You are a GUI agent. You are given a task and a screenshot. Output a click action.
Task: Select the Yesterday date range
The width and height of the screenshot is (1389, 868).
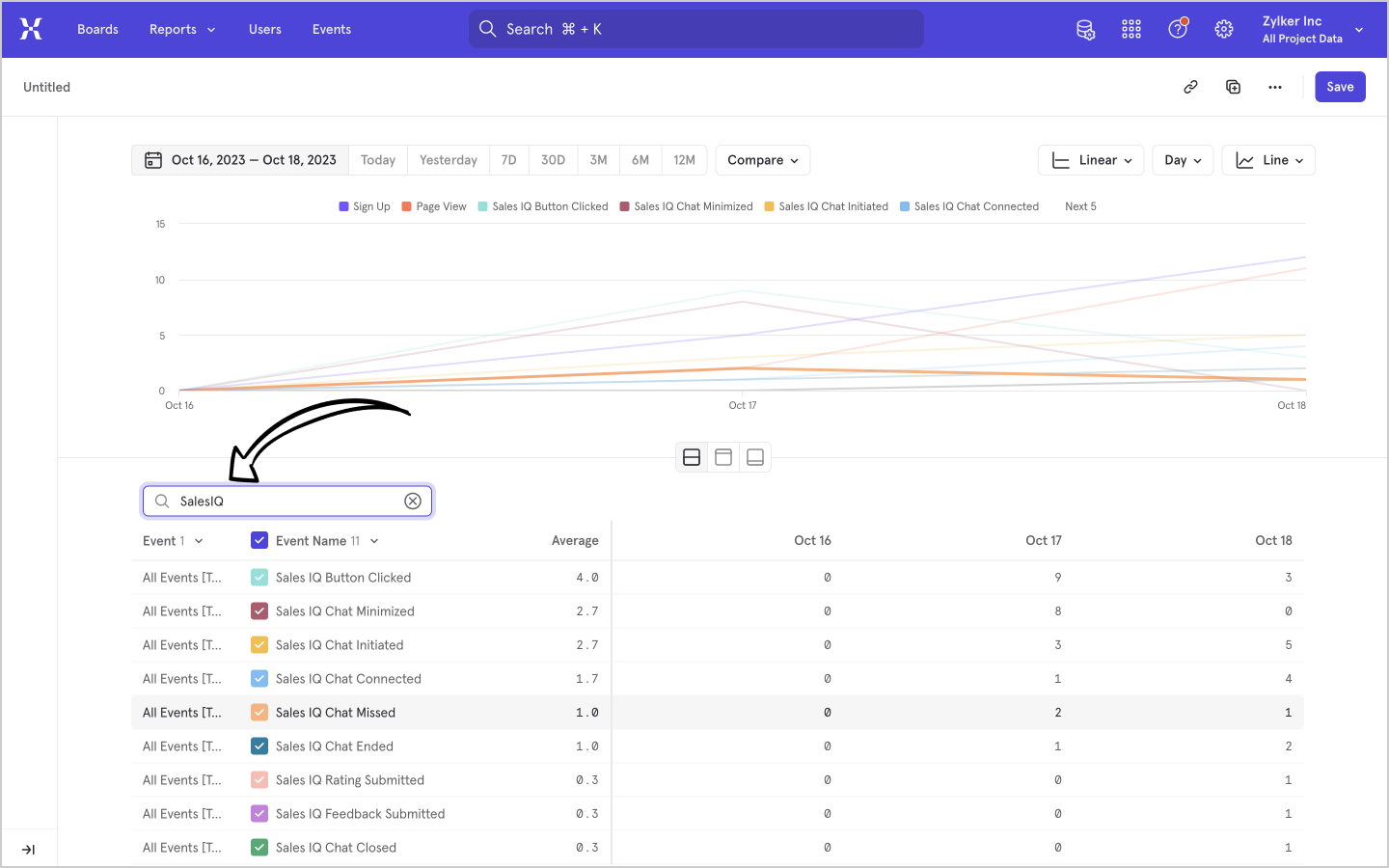tap(449, 160)
